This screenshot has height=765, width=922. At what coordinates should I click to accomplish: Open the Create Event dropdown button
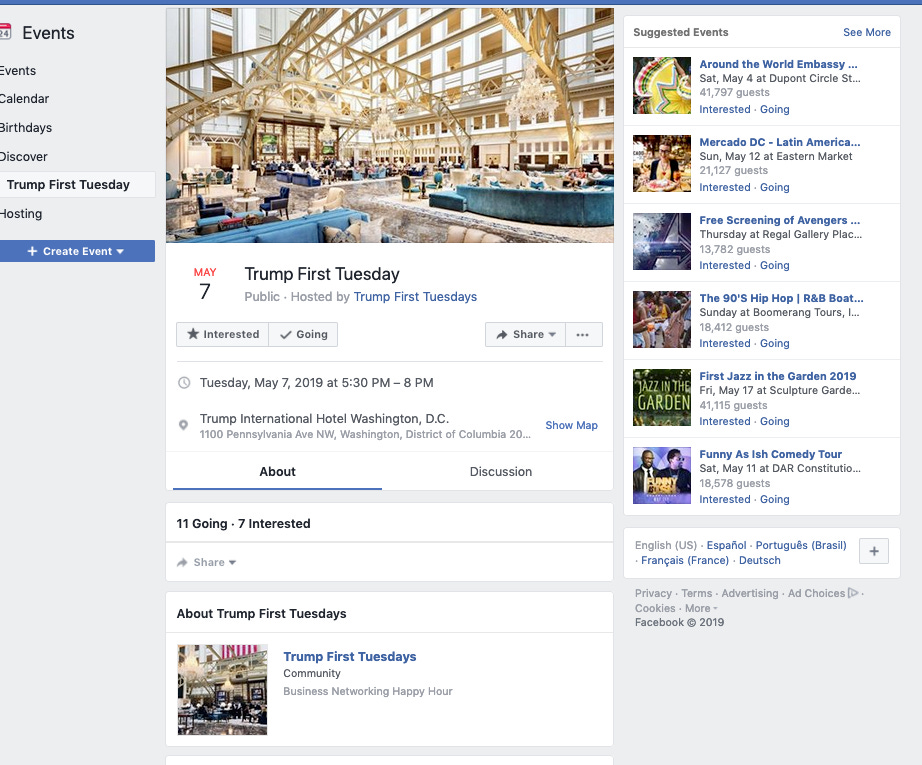[x=77, y=251]
